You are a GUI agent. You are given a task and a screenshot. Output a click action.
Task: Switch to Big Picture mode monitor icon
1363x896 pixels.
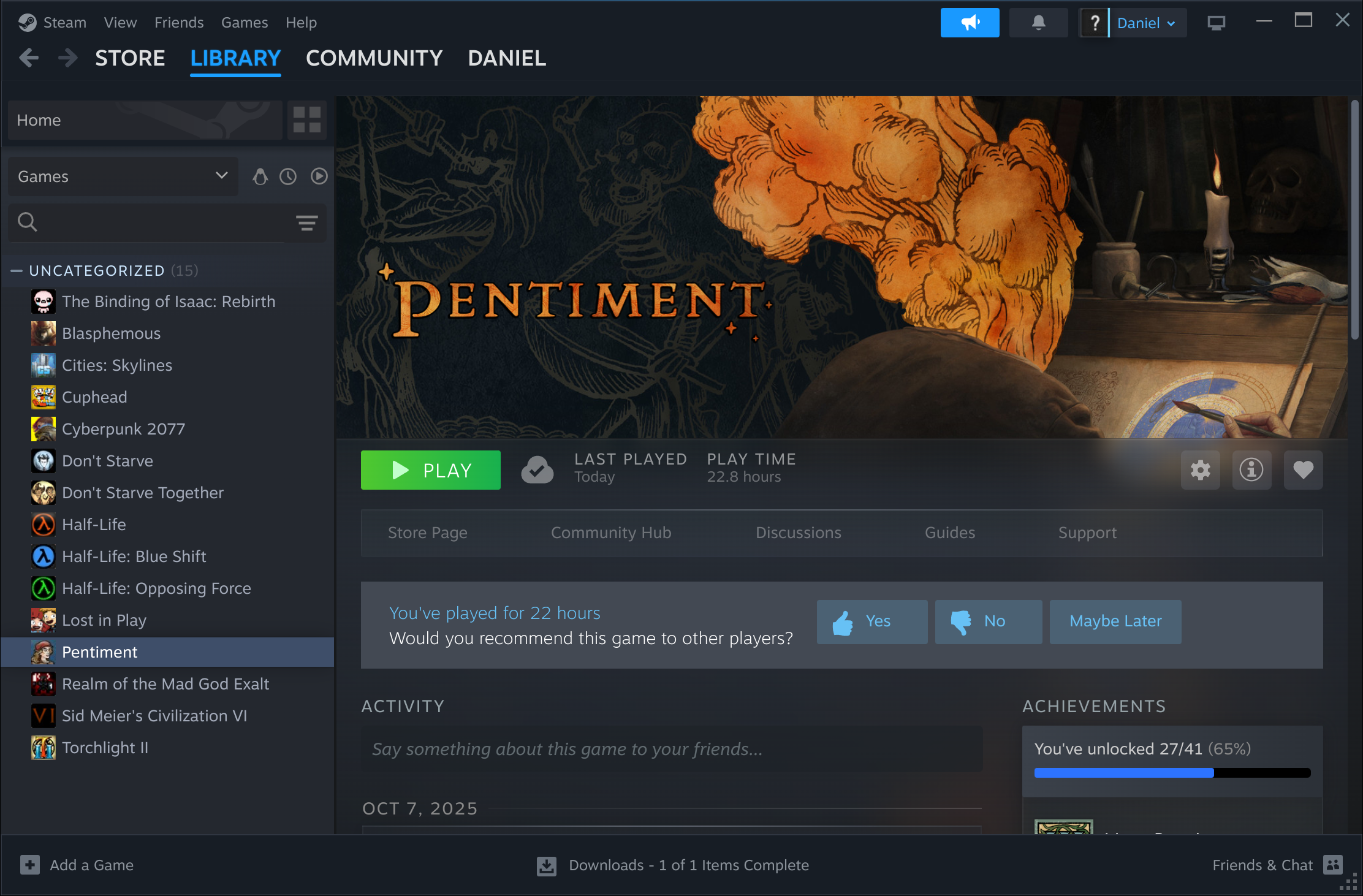point(1216,23)
